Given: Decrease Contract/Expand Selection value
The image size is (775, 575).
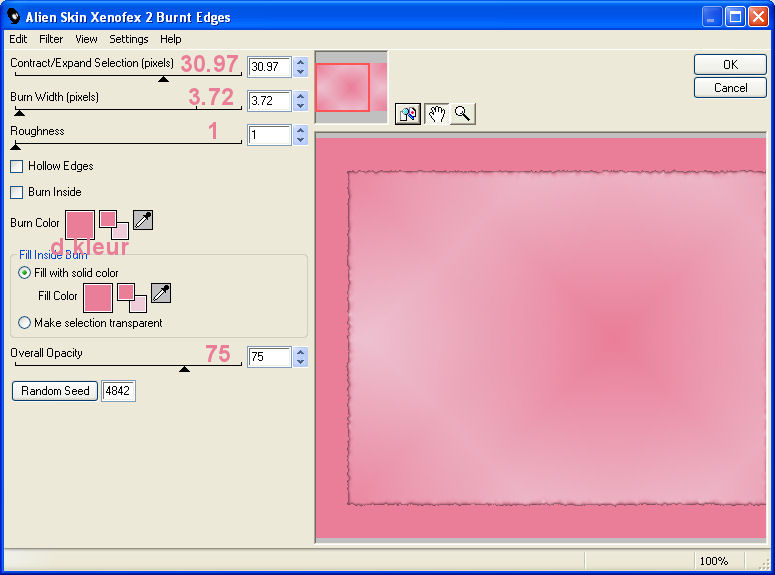Looking at the screenshot, I should click(x=301, y=72).
